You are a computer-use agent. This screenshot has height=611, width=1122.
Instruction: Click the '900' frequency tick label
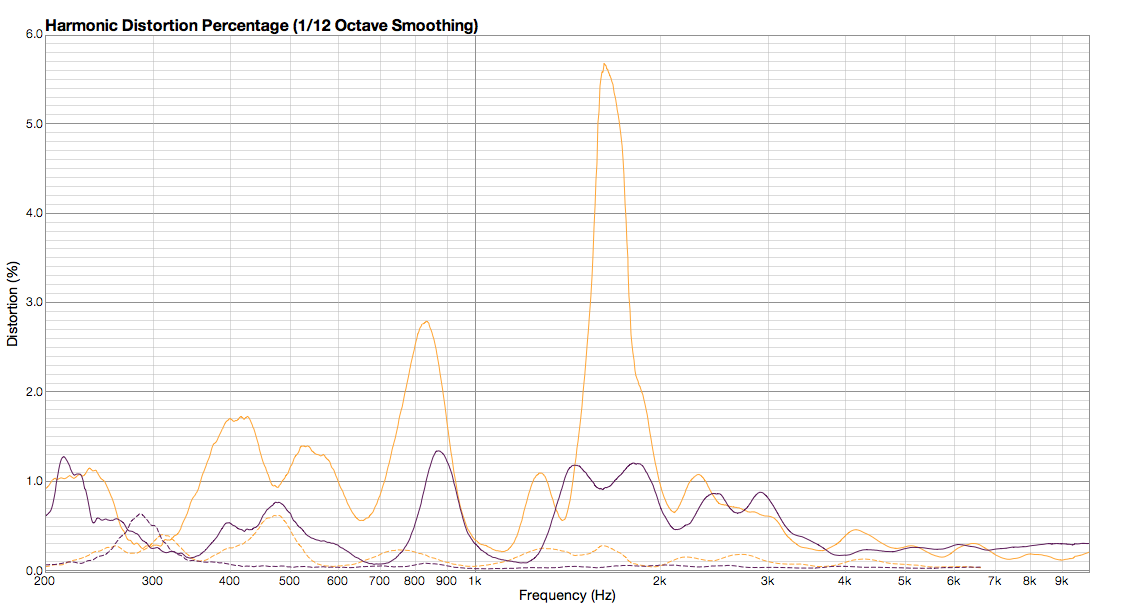click(446, 581)
